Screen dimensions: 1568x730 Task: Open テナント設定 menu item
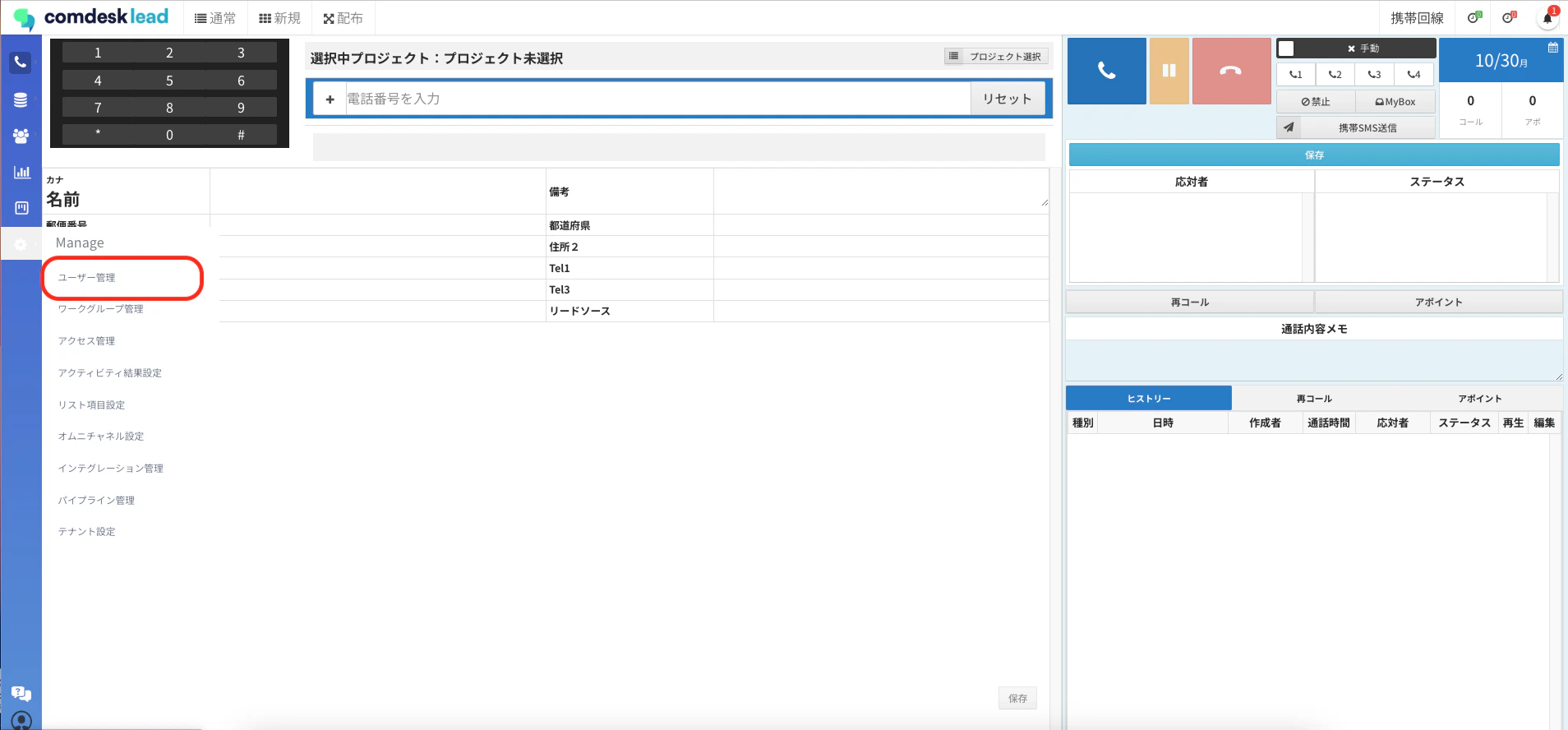pyautogui.click(x=86, y=532)
